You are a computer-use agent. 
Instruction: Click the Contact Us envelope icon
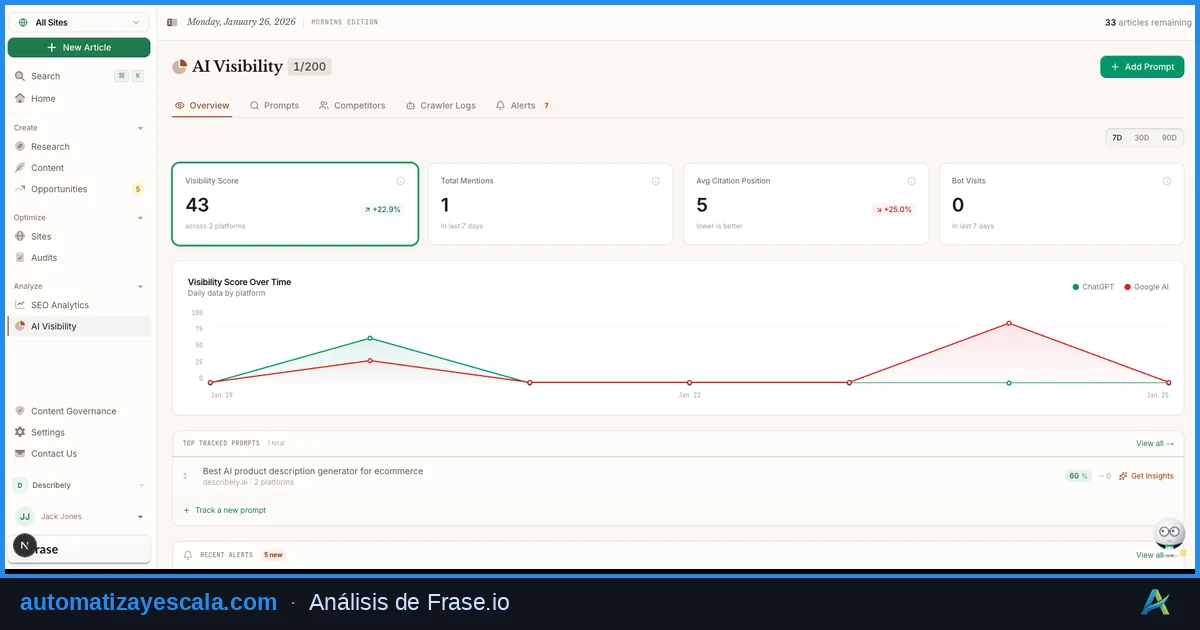(20, 453)
